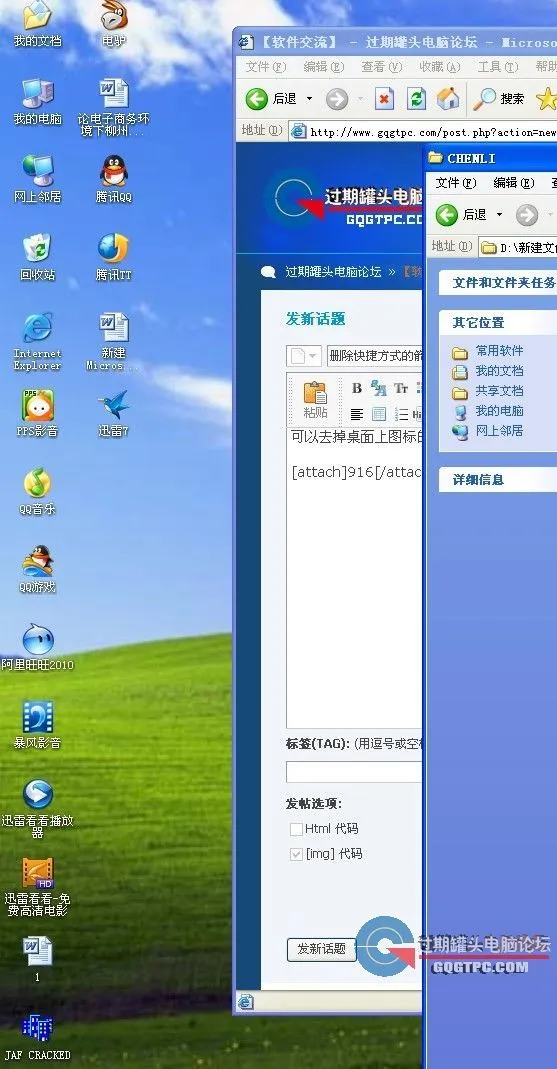Click the 发新话题 submit button
The width and height of the screenshot is (557, 1069).
click(x=322, y=949)
